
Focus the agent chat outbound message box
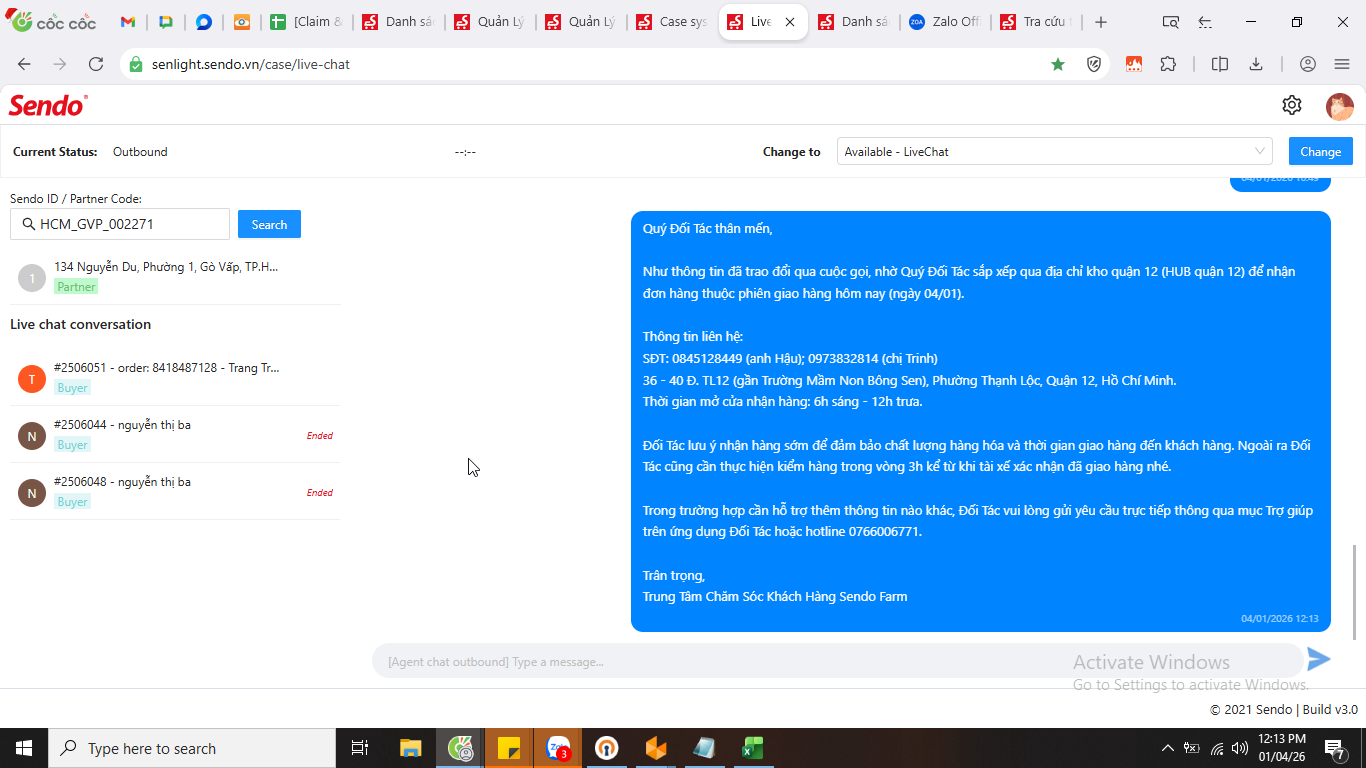[x=838, y=661]
